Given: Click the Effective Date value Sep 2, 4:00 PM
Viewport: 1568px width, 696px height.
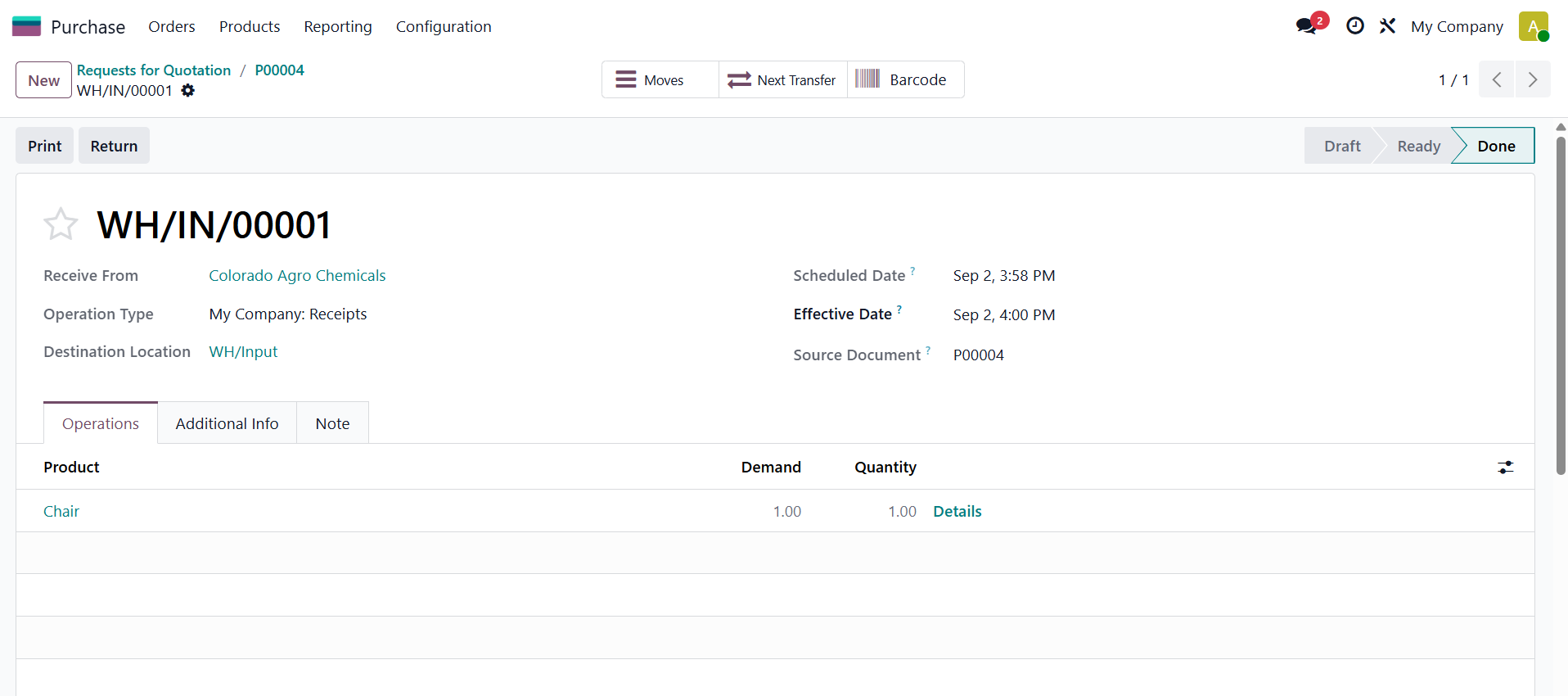Looking at the screenshot, I should click(x=1004, y=315).
